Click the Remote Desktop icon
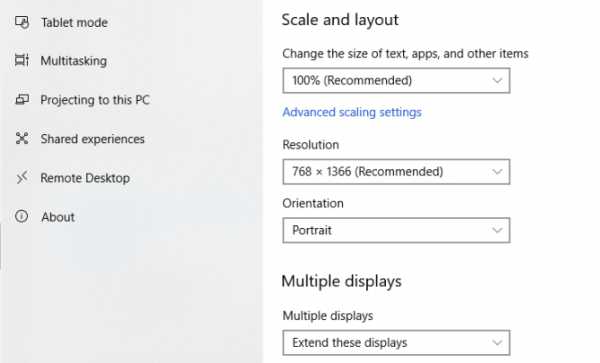The width and height of the screenshot is (600, 363). [22, 177]
